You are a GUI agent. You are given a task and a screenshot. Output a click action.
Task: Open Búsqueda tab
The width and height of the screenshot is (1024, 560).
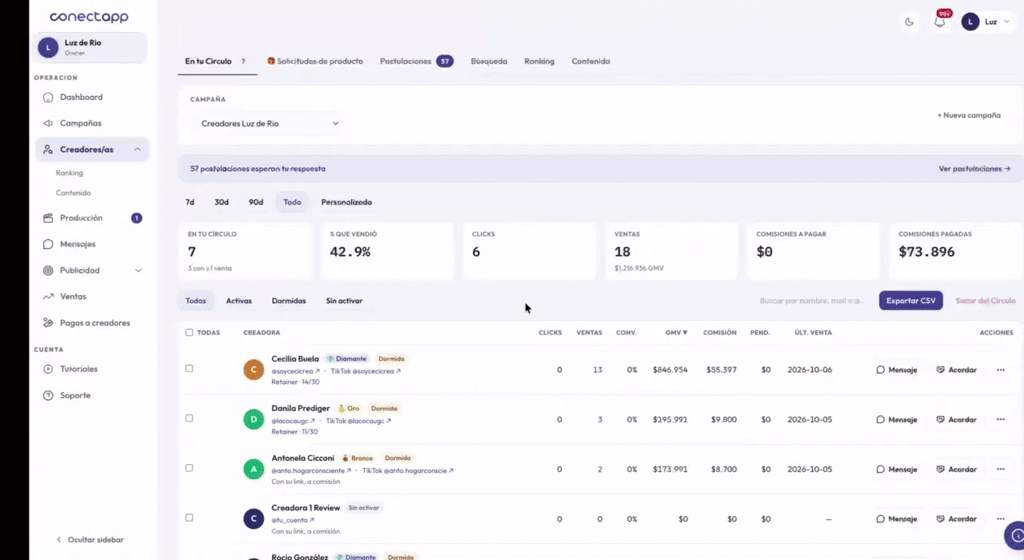[x=488, y=61]
